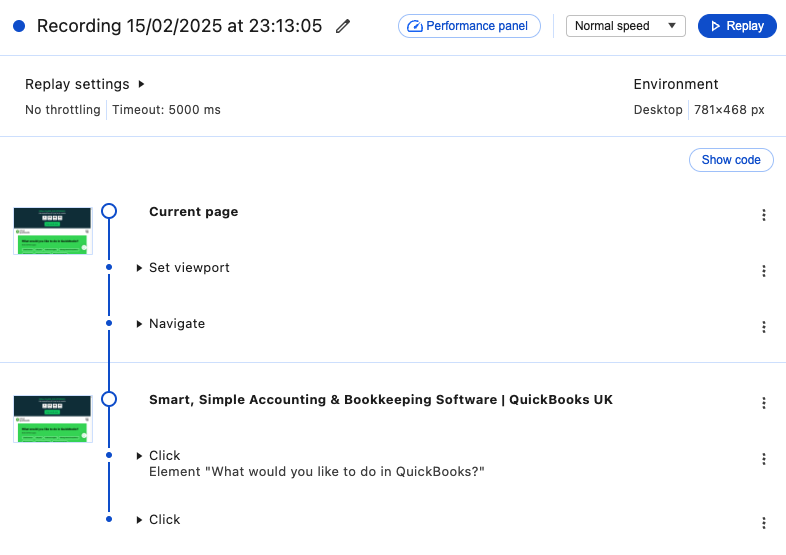The width and height of the screenshot is (786, 555).
Task: Click Show code button
Action: point(731,160)
